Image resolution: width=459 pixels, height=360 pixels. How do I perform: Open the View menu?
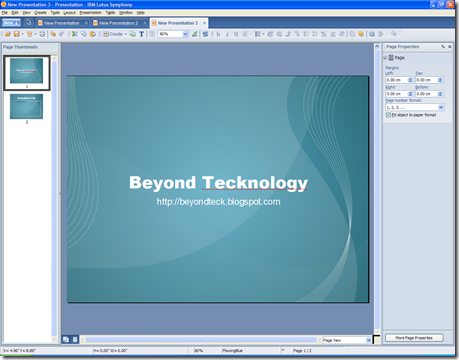click(26, 13)
